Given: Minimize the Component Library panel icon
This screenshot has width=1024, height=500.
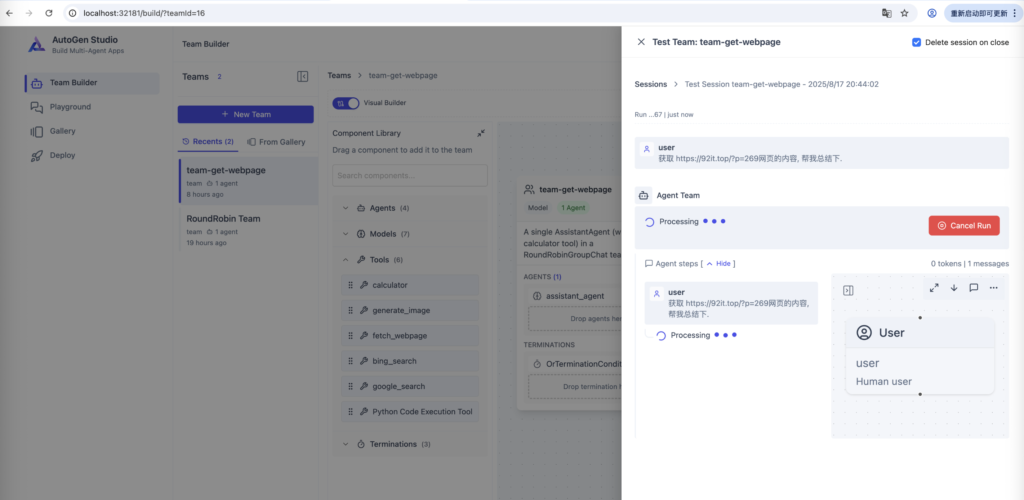Looking at the screenshot, I should pos(481,133).
